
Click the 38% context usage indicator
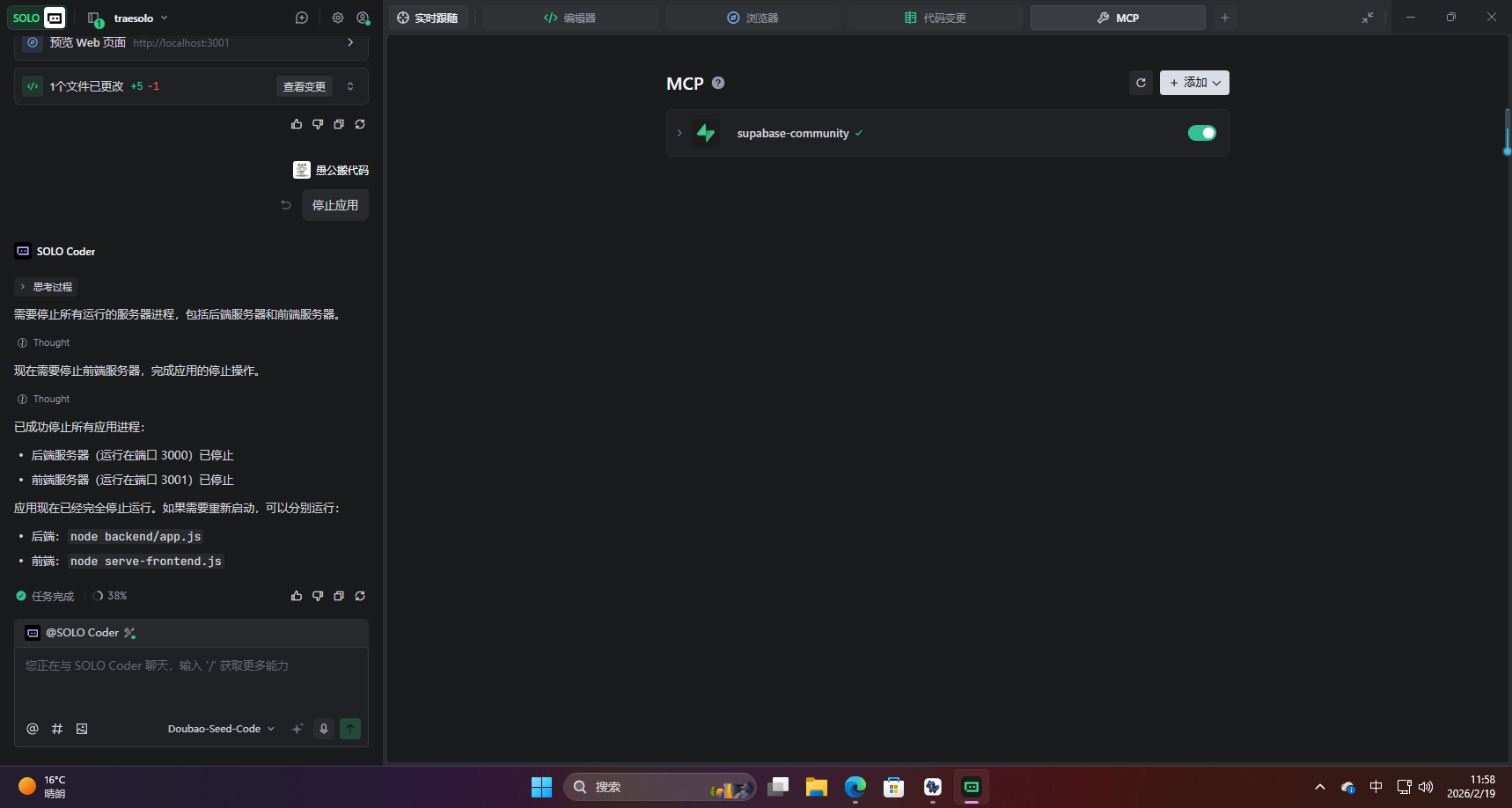pyautogui.click(x=110, y=596)
